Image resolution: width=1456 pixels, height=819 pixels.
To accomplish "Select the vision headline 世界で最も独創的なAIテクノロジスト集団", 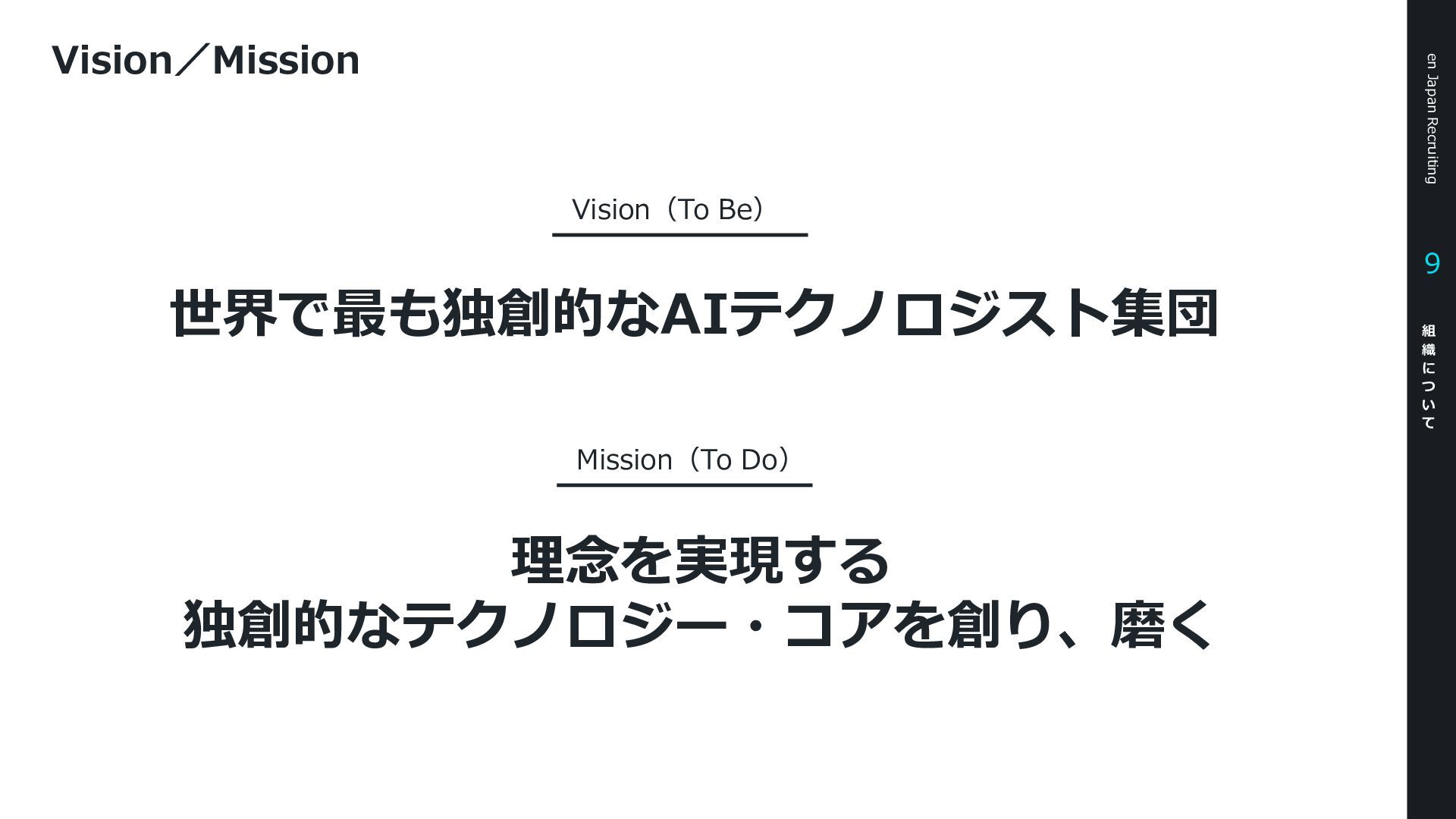I will click(694, 313).
